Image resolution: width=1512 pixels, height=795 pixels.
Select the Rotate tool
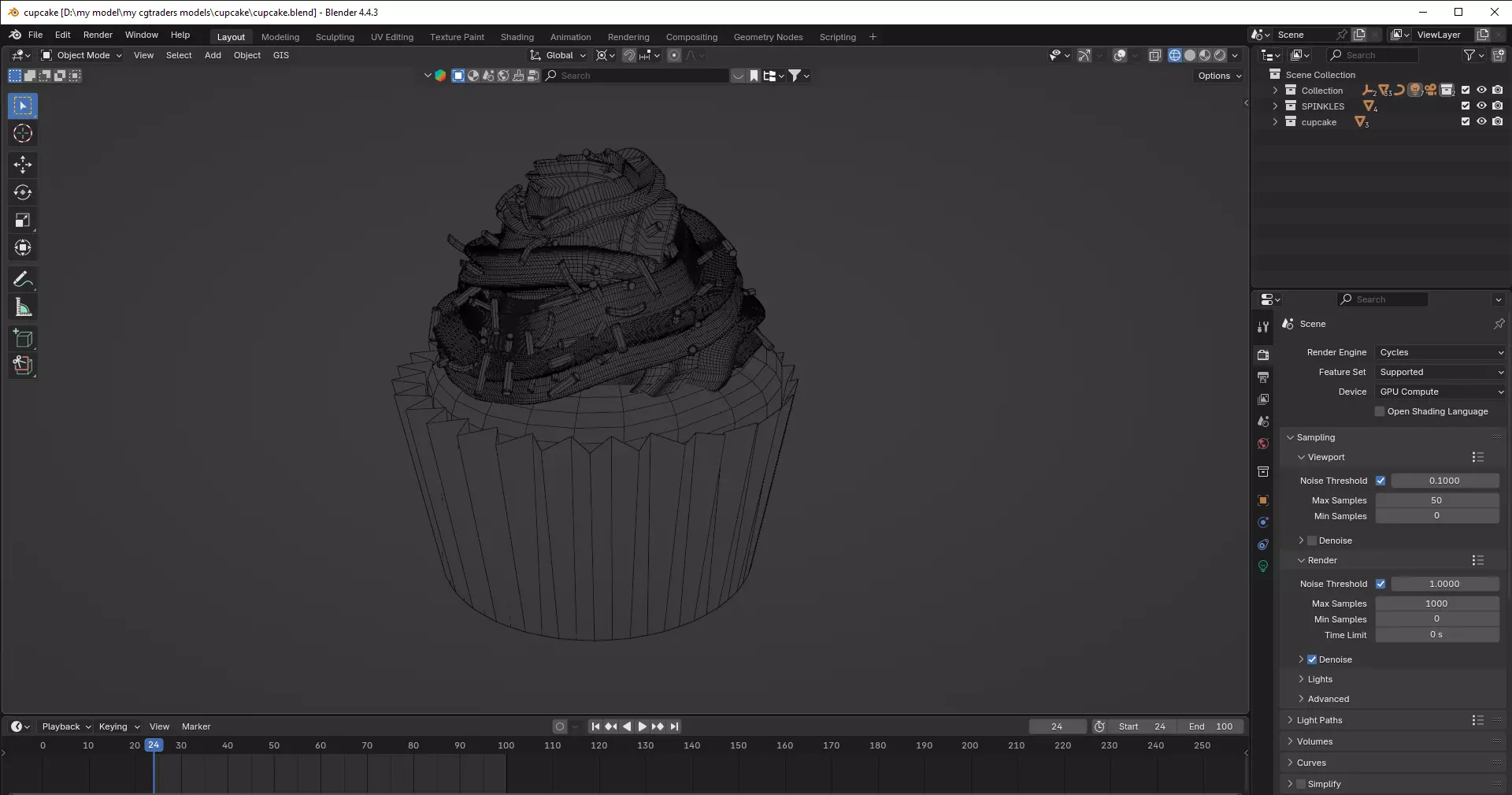click(x=23, y=192)
